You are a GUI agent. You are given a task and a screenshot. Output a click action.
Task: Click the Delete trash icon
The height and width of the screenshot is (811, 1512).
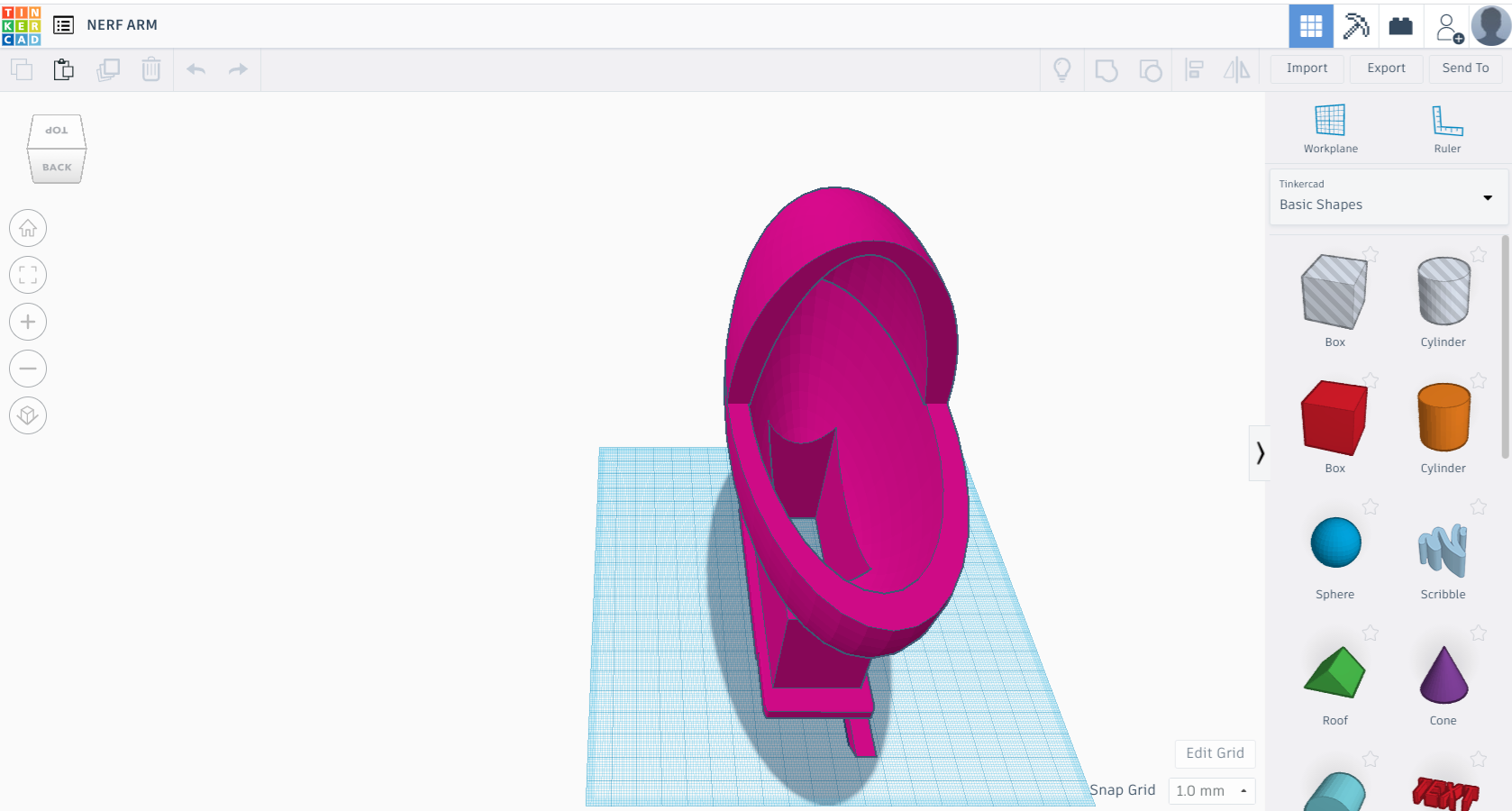[151, 69]
